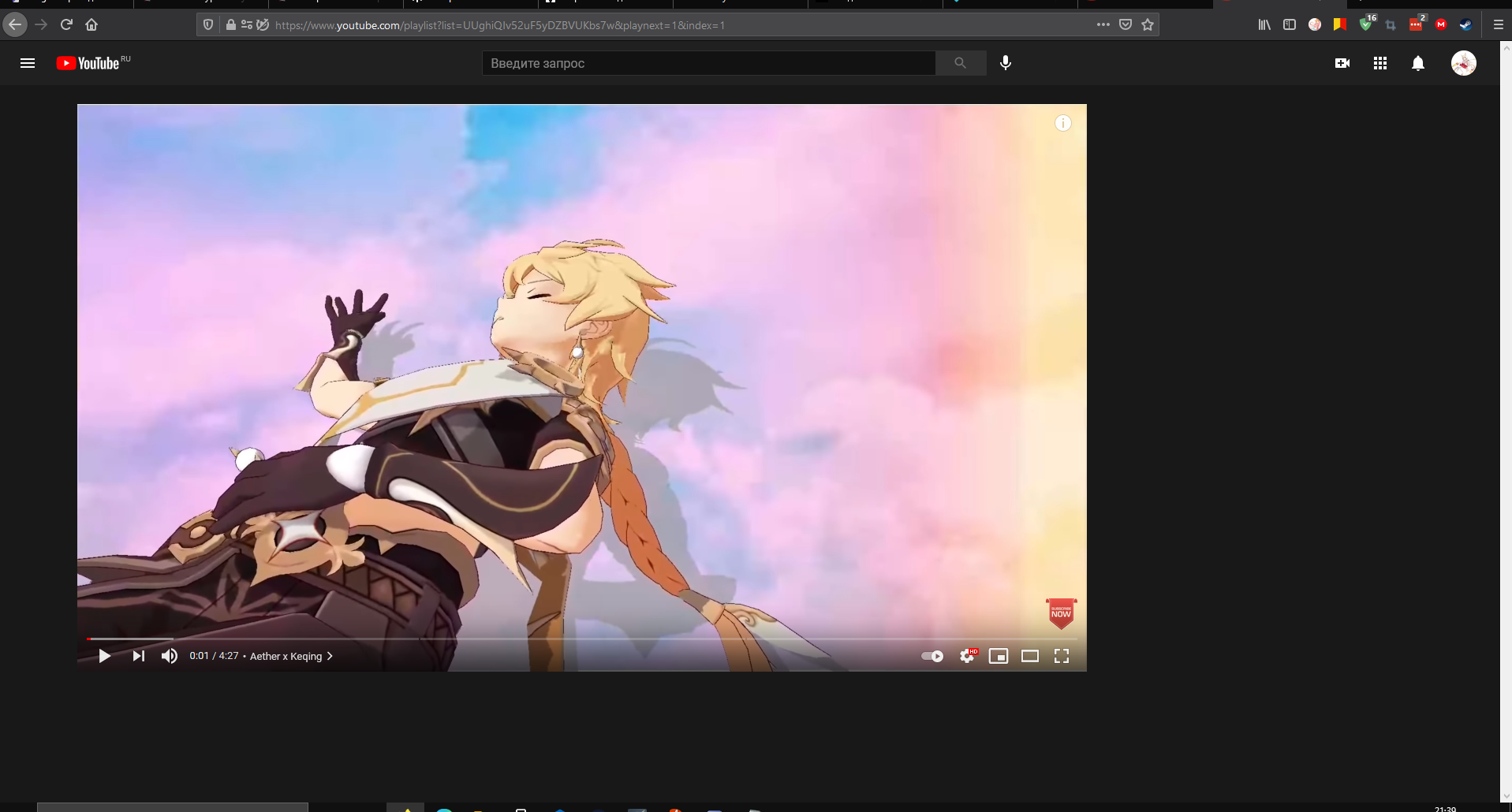This screenshot has height=812, width=1512.
Task: Open the MEGA extension
Action: tap(1441, 24)
